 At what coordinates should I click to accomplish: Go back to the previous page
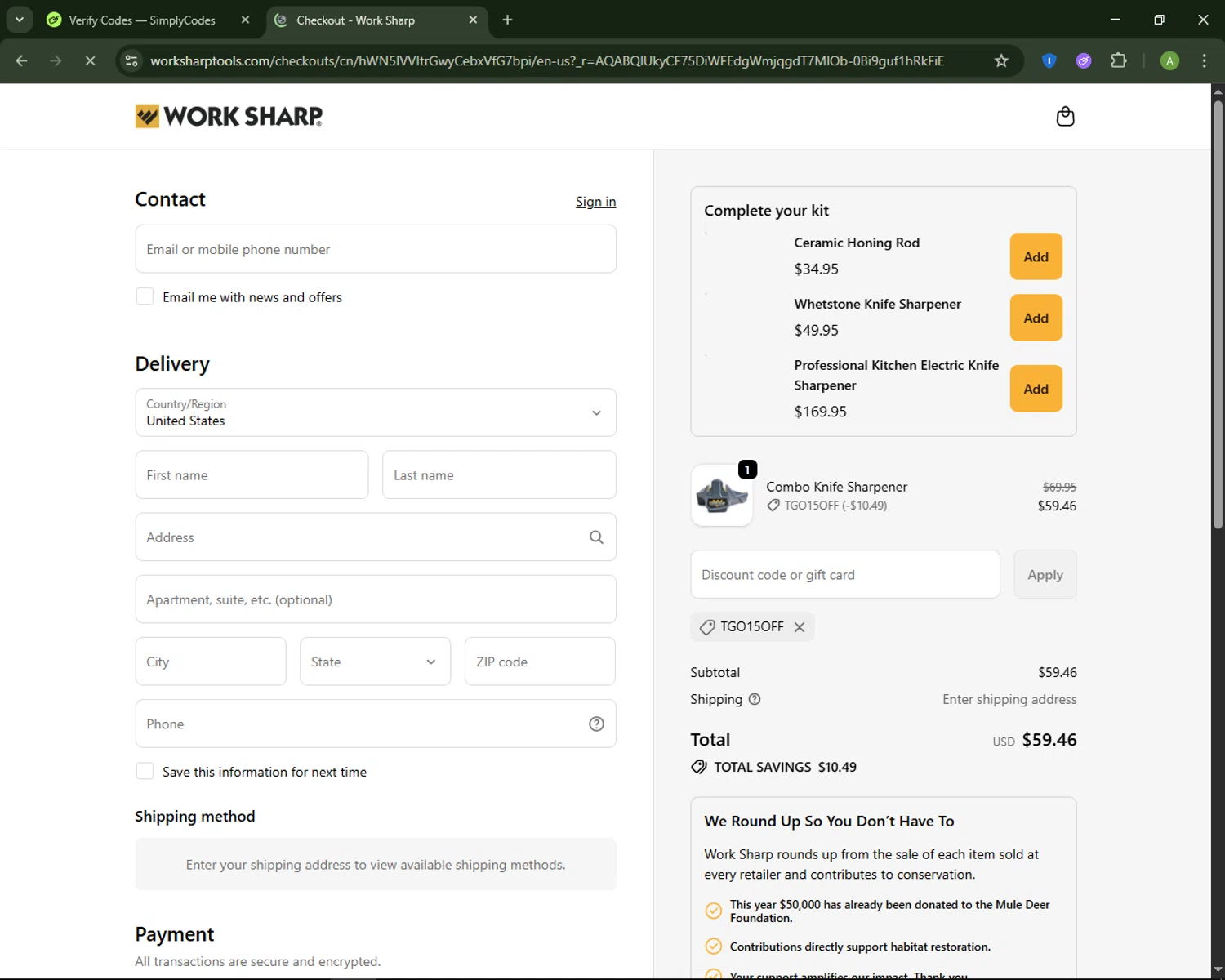coord(22,60)
